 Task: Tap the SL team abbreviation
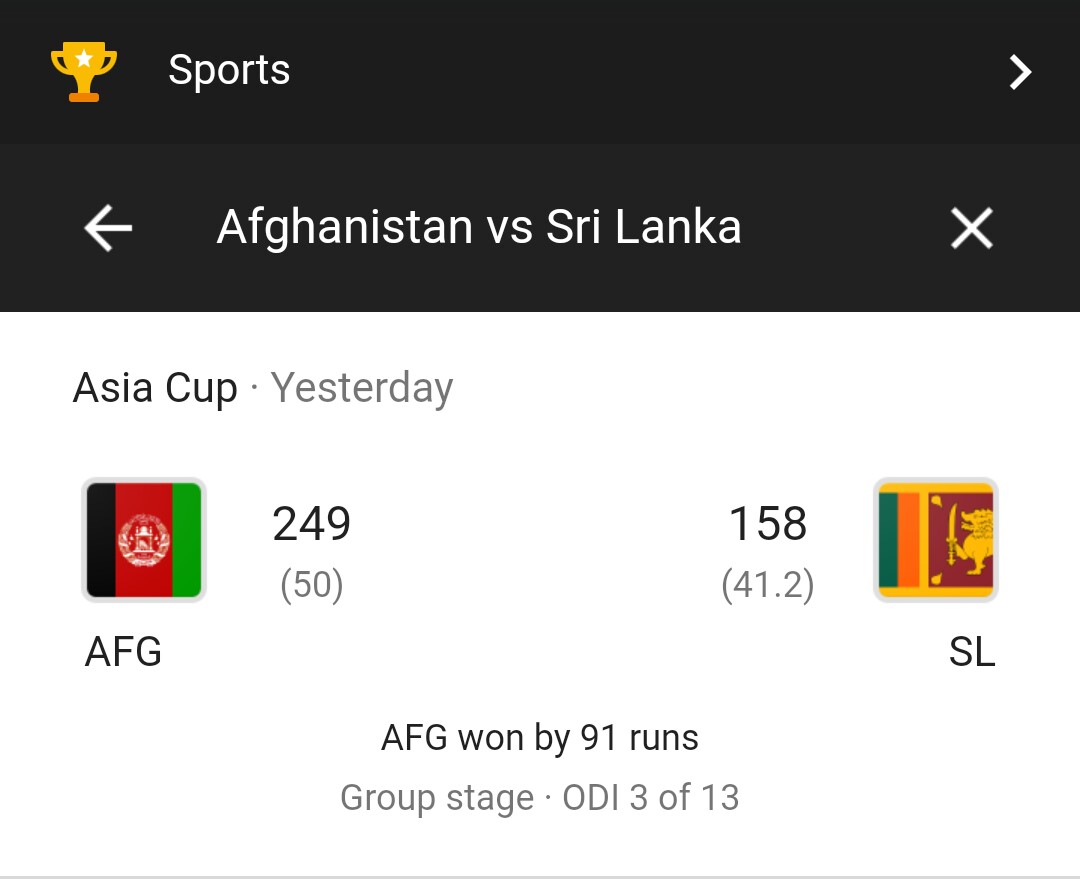click(x=971, y=652)
